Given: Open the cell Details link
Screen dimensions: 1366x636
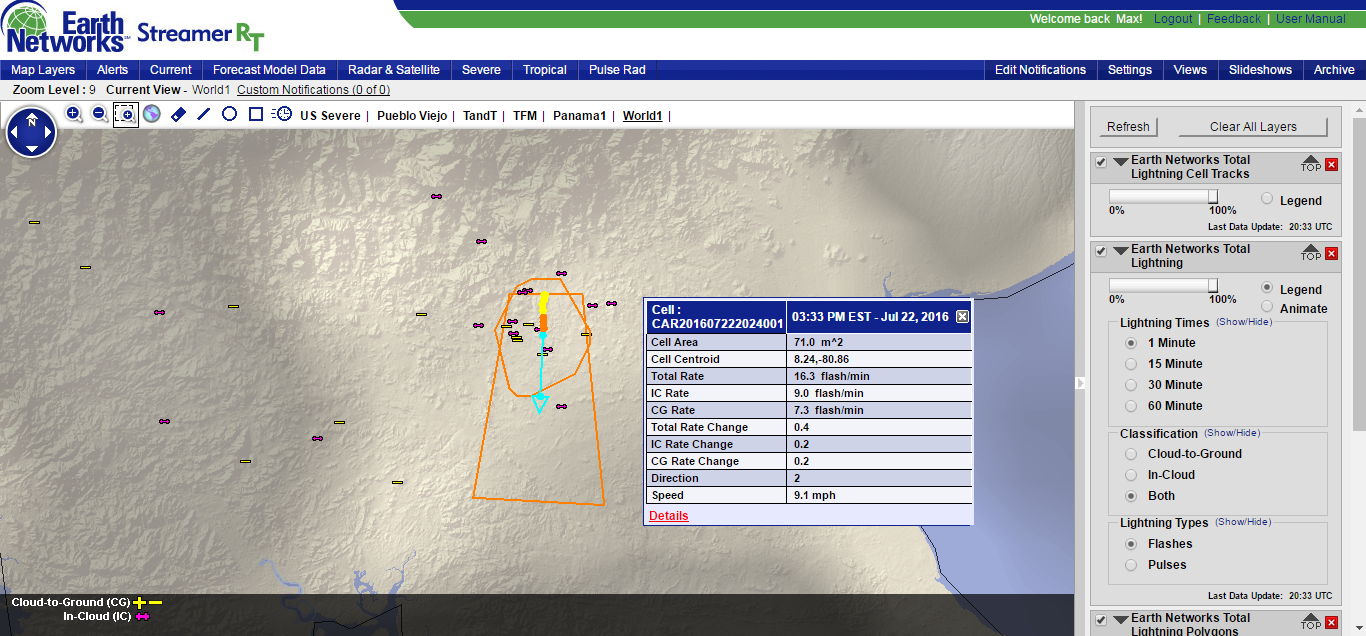Looking at the screenshot, I should (x=668, y=516).
